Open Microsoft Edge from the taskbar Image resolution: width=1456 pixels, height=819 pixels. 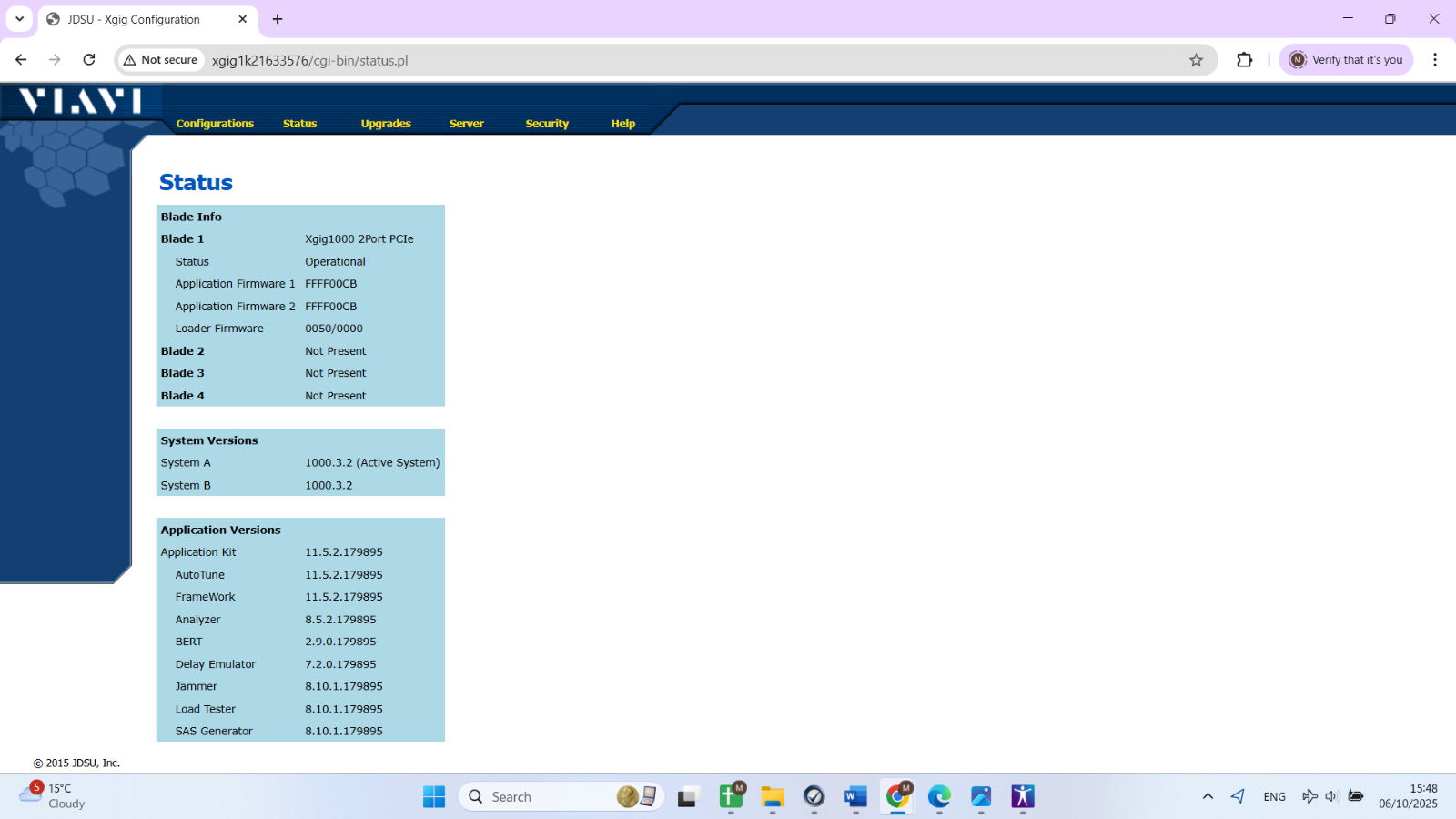click(x=939, y=797)
